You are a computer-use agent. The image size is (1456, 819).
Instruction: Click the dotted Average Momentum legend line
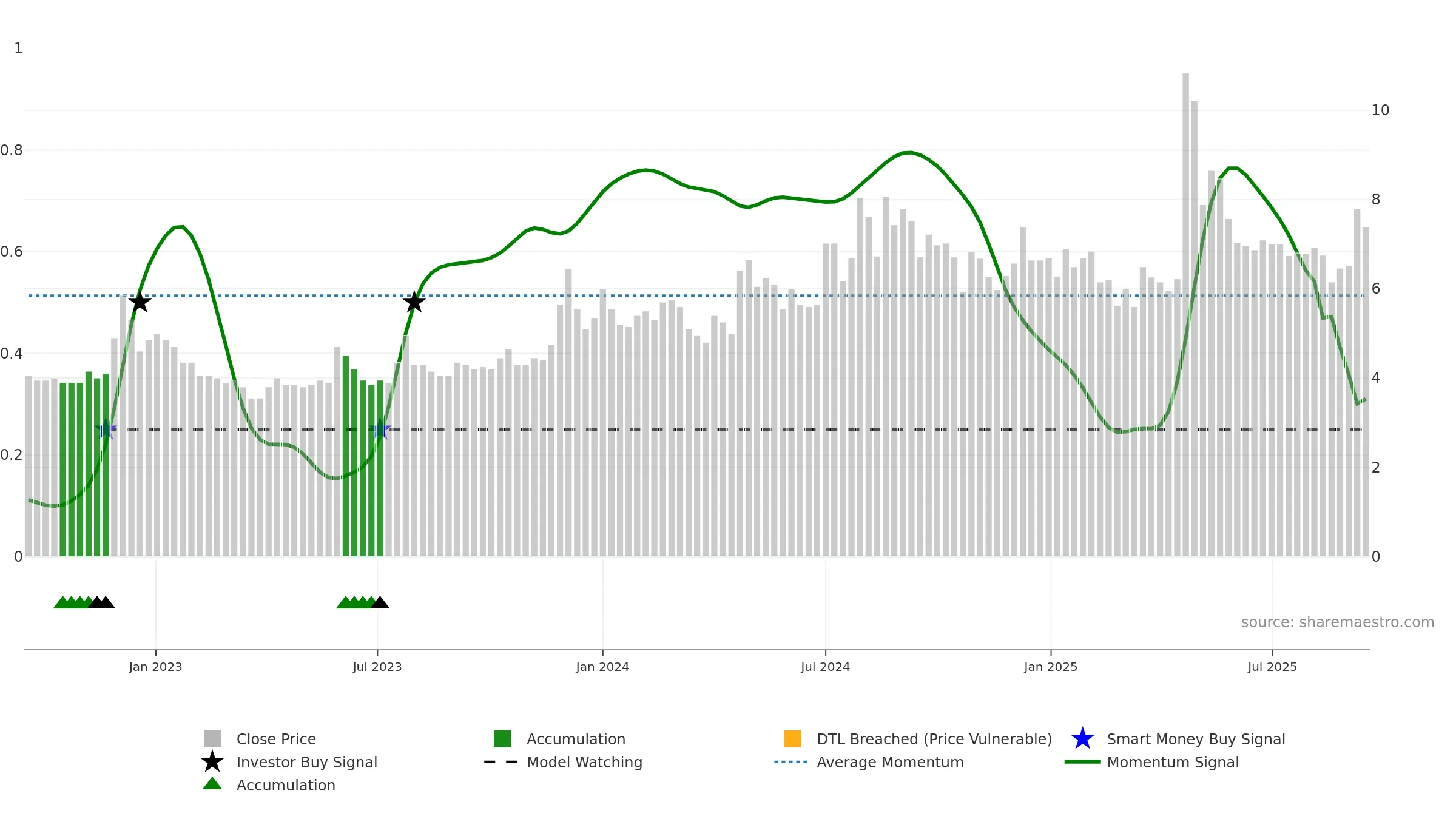pos(791,762)
